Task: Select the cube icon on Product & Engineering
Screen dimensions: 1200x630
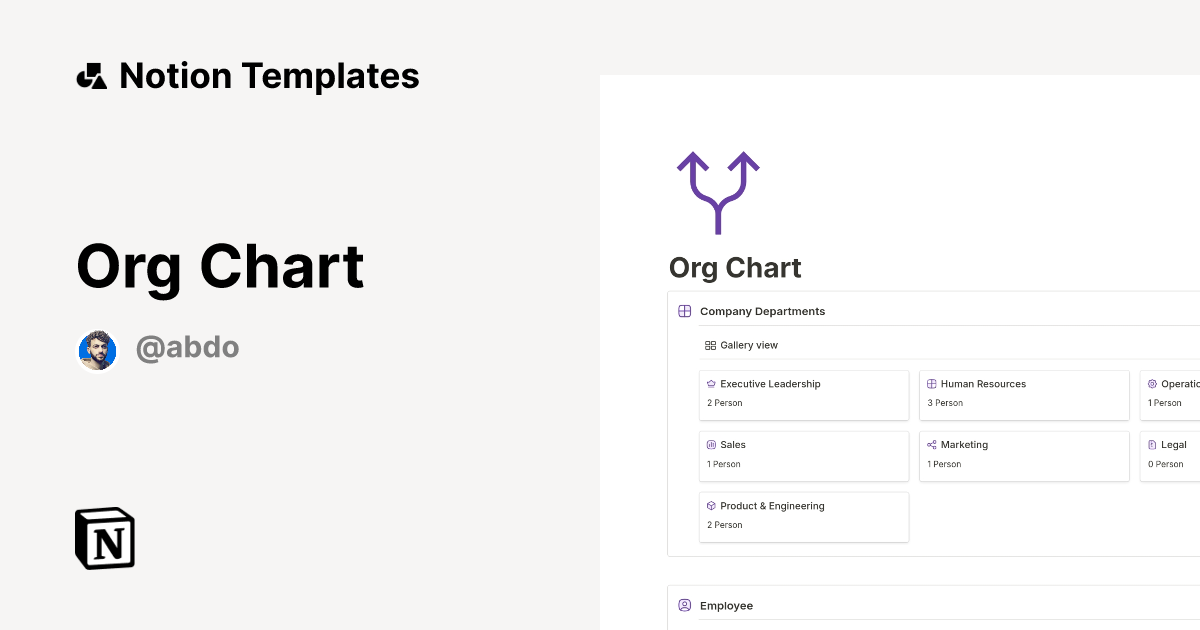Action: coord(710,505)
